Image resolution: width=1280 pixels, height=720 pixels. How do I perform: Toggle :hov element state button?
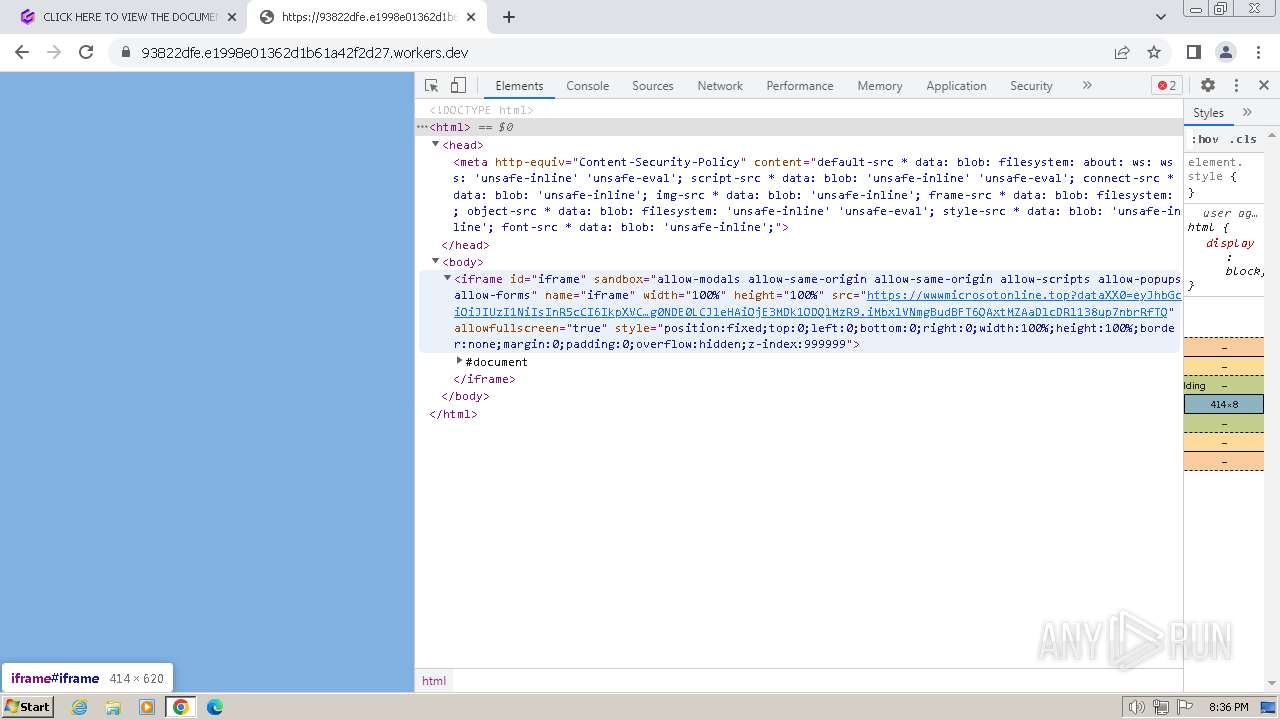tap(1205, 139)
